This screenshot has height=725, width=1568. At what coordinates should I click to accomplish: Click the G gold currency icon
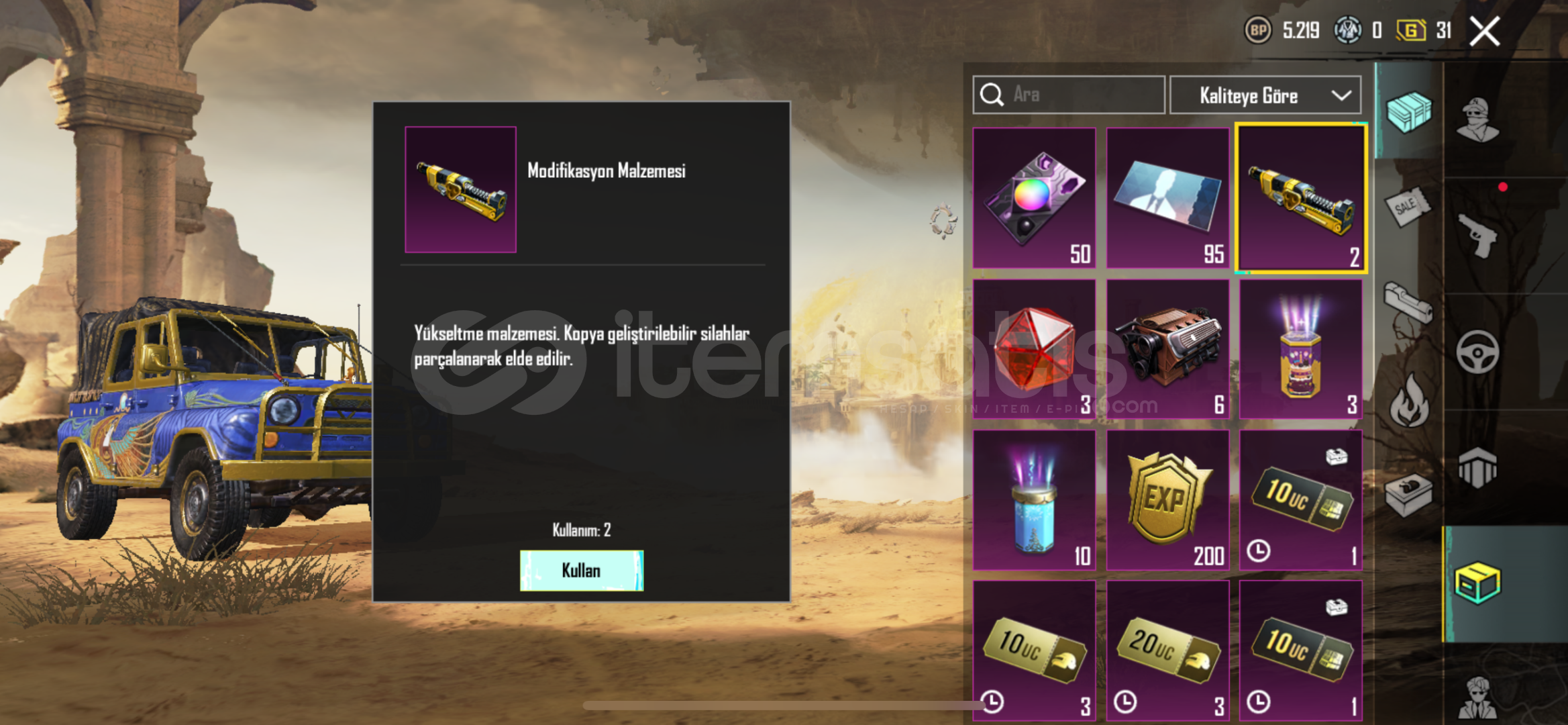[1412, 30]
